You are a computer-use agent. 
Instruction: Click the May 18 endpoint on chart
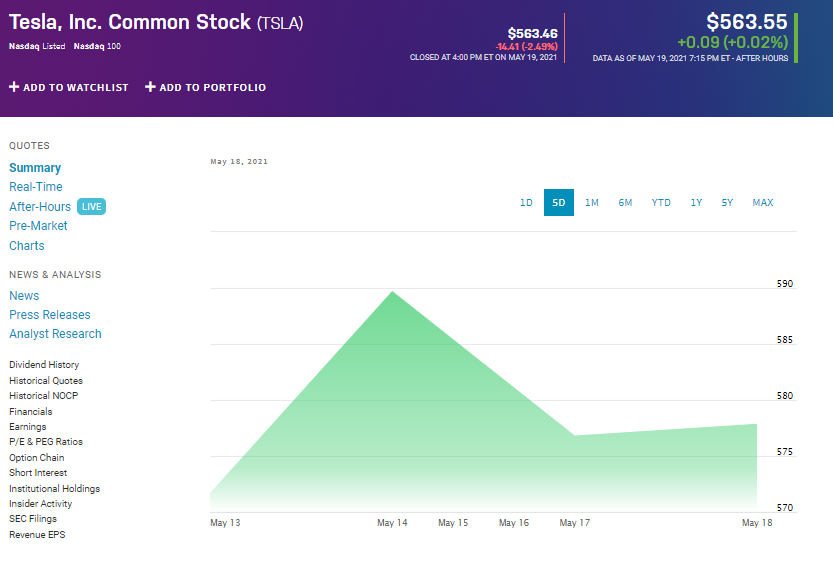point(756,424)
